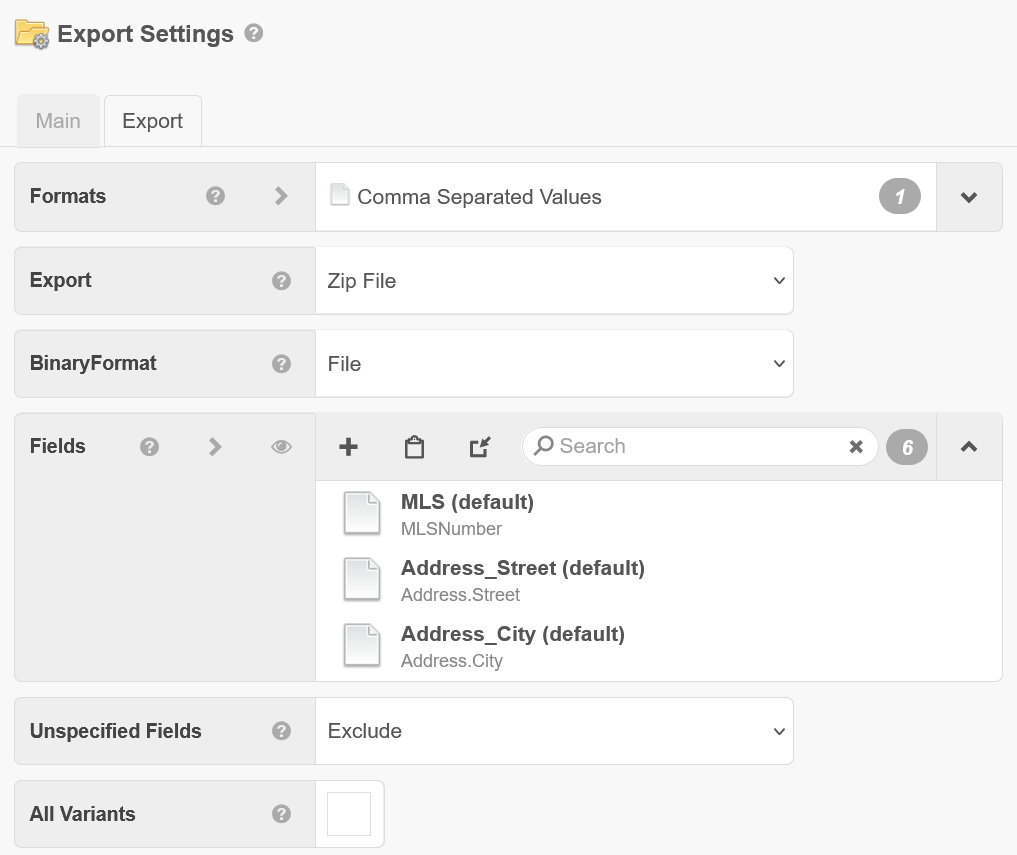Image resolution: width=1017 pixels, height=855 pixels.
Task: Click the Address.City source text
Action: (452, 661)
